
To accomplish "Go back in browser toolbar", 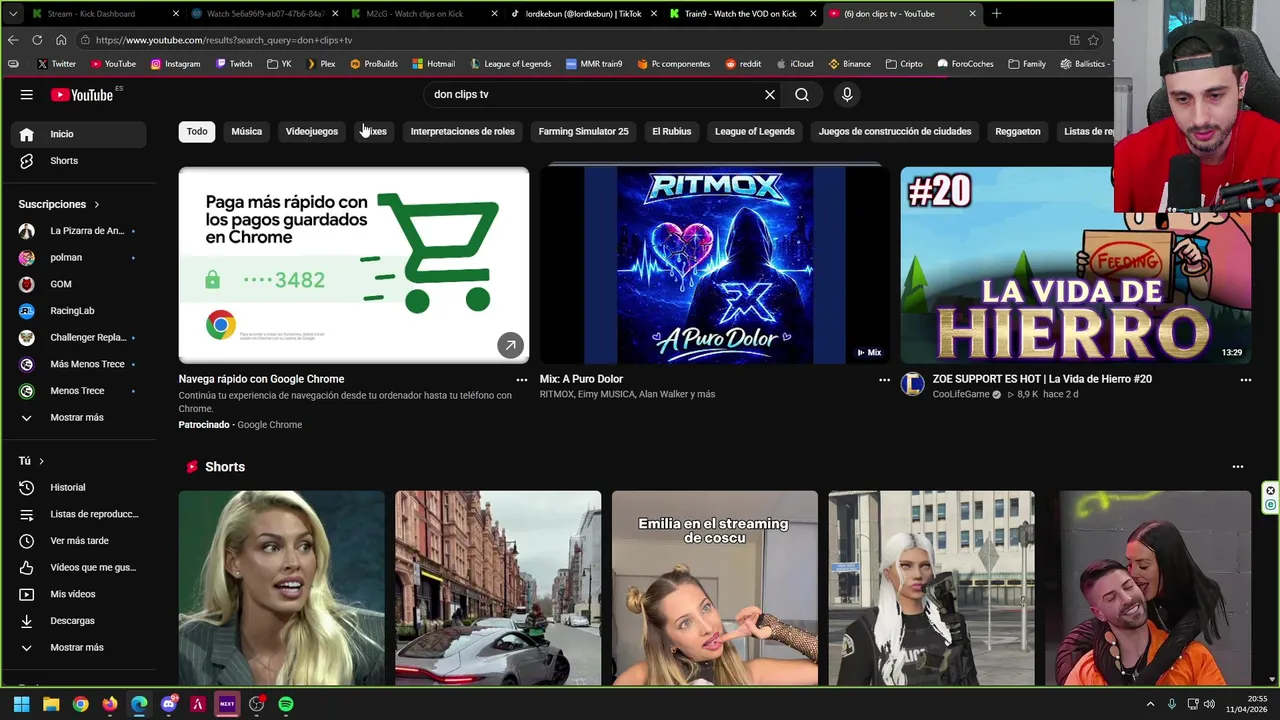I will click(x=13, y=40).
